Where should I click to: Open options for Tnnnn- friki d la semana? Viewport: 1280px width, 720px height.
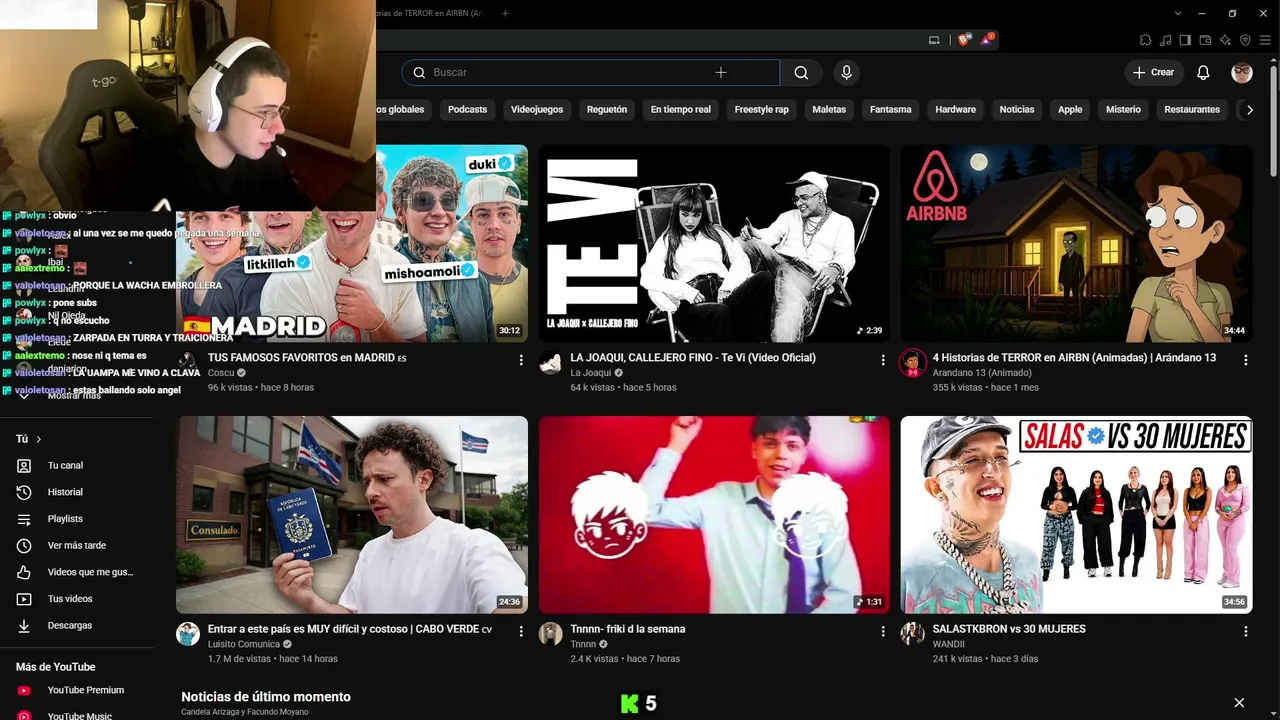click(x=883, y=632)
